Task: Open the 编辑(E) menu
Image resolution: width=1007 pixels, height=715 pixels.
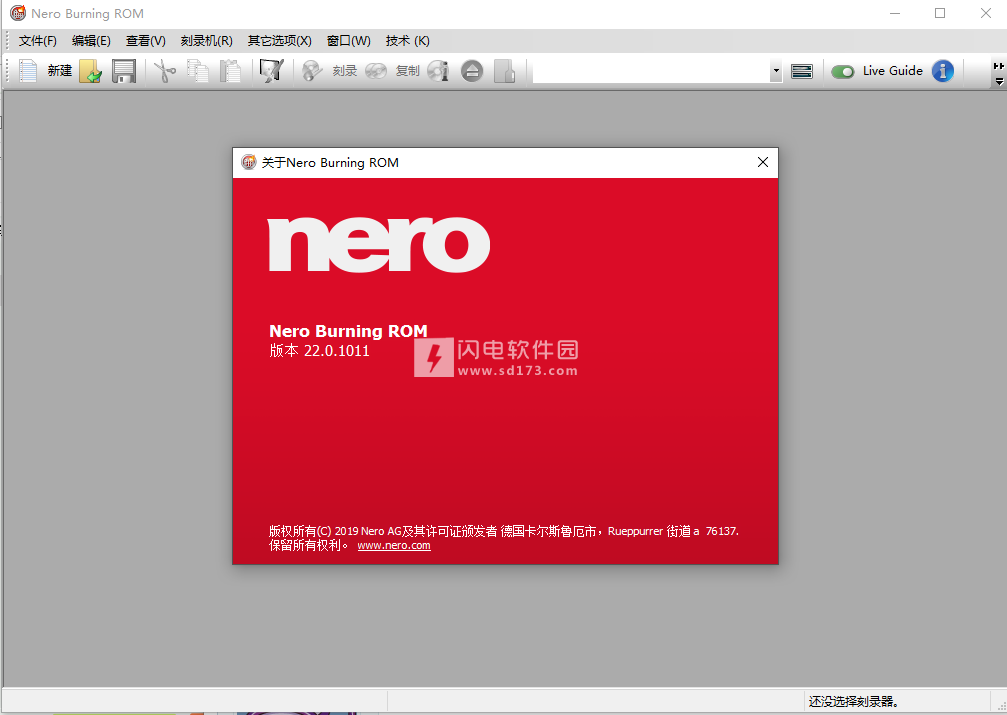Action: [x=91, y=41]
